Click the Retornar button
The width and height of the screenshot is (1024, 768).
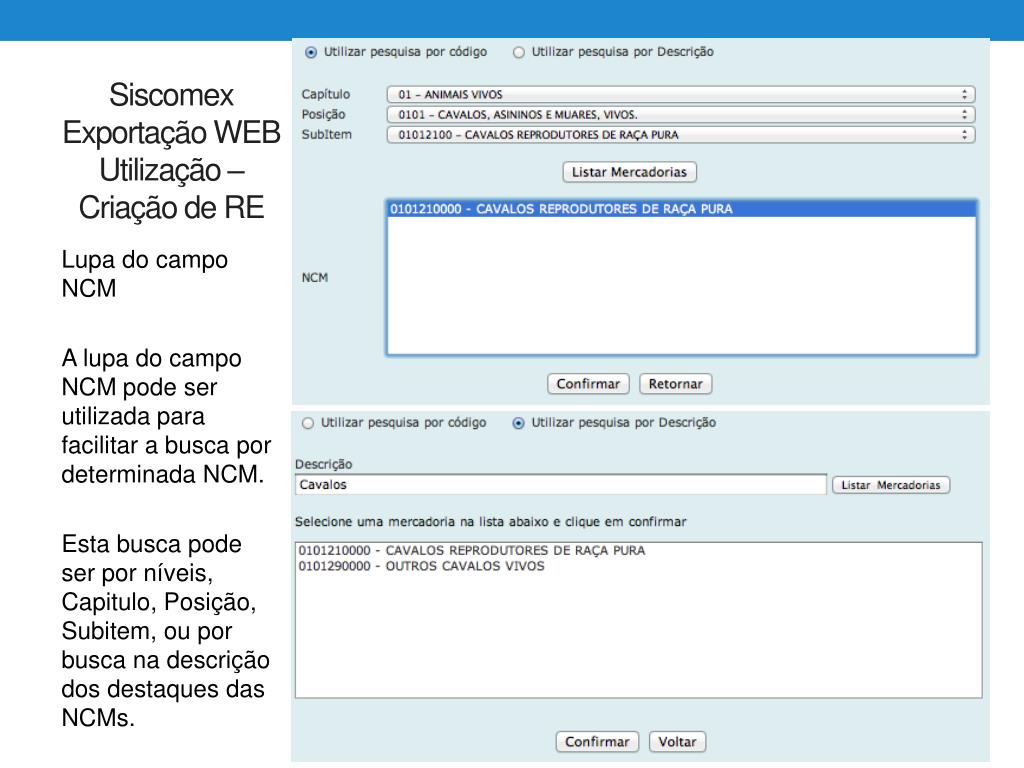coord(675,384)
